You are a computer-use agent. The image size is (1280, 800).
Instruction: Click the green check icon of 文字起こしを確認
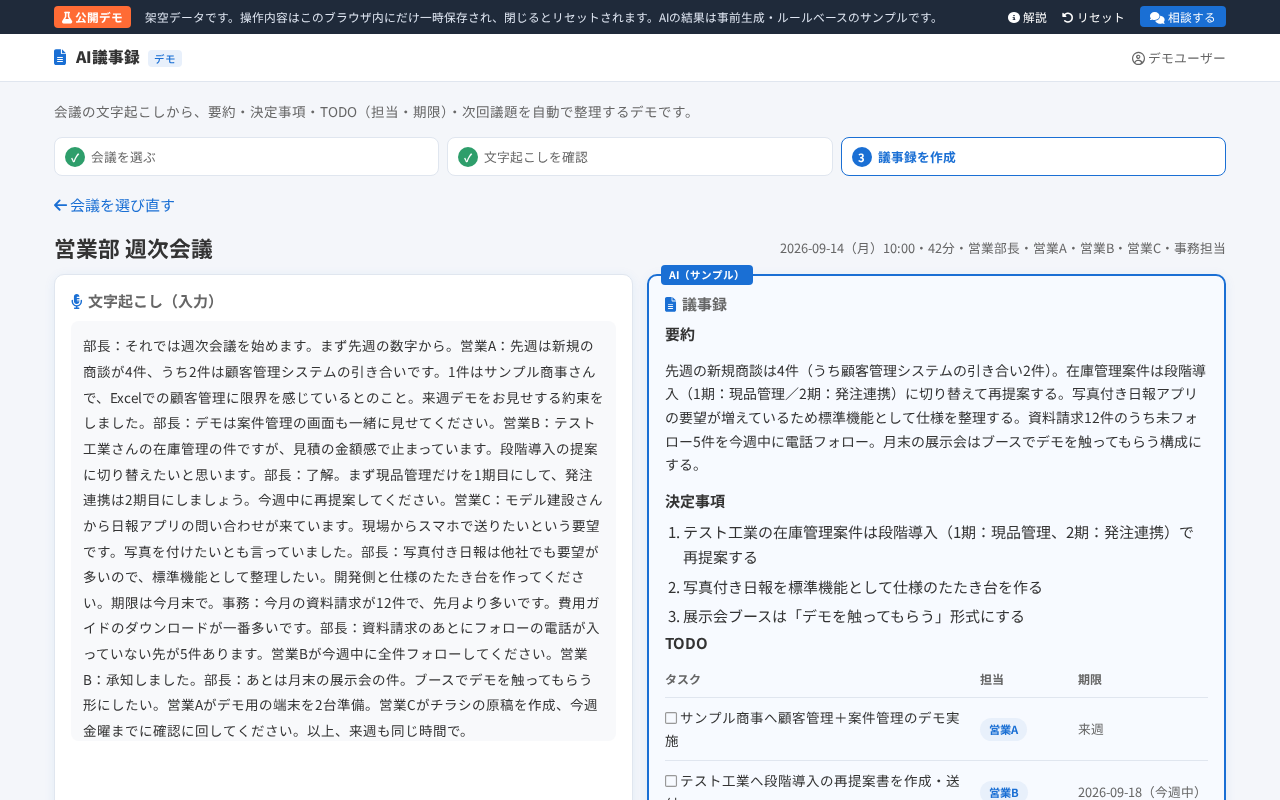click(468, 157)
